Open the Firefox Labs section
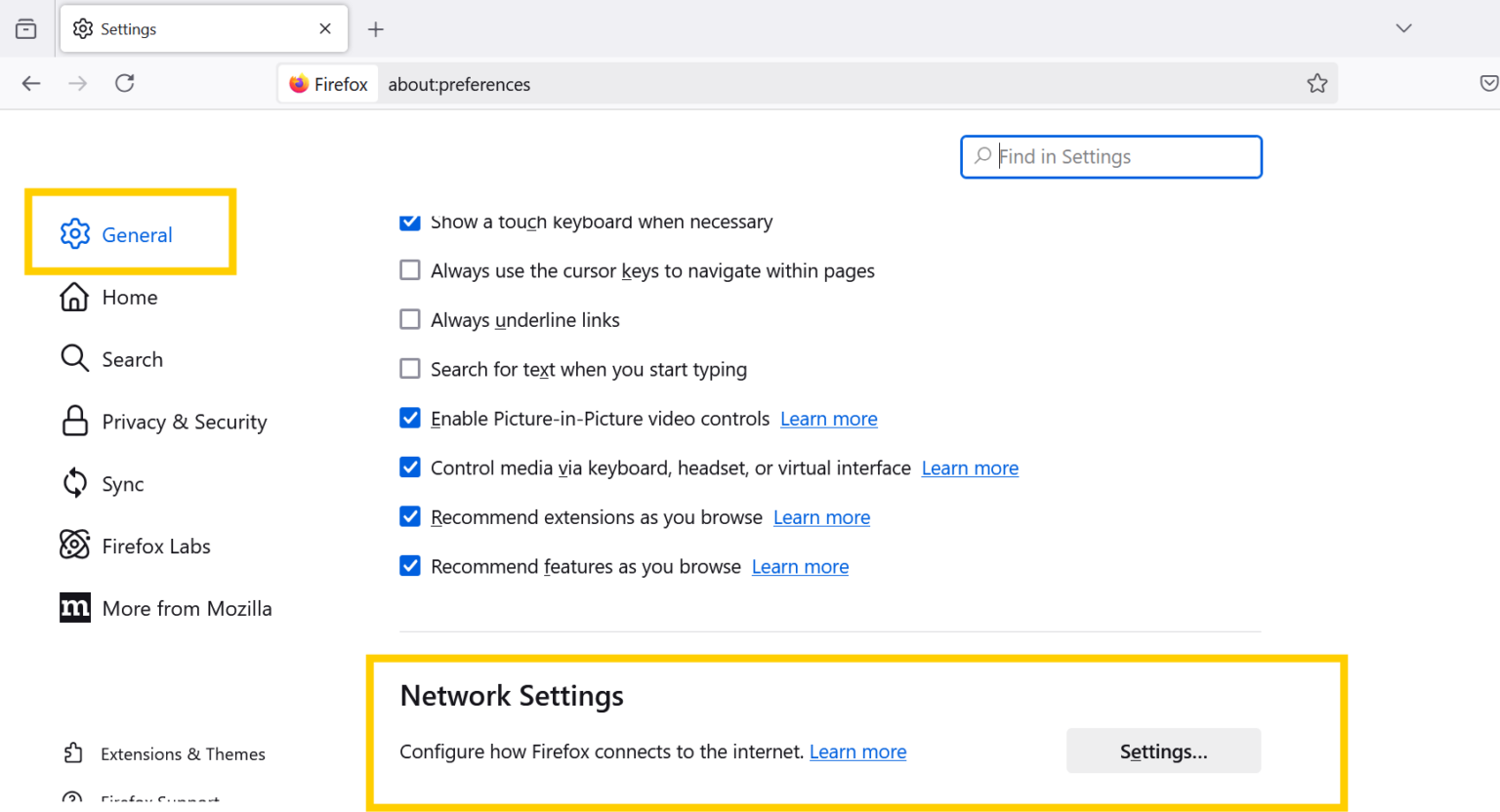The height and width of the screenshot is (812, 1500). [156, 546]
